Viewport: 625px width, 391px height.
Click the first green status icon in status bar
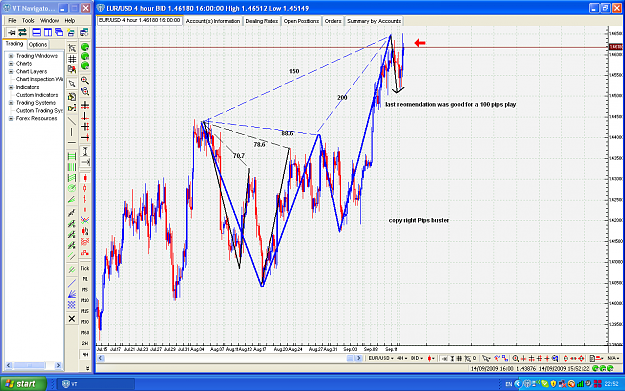click(x=595, y=369)
